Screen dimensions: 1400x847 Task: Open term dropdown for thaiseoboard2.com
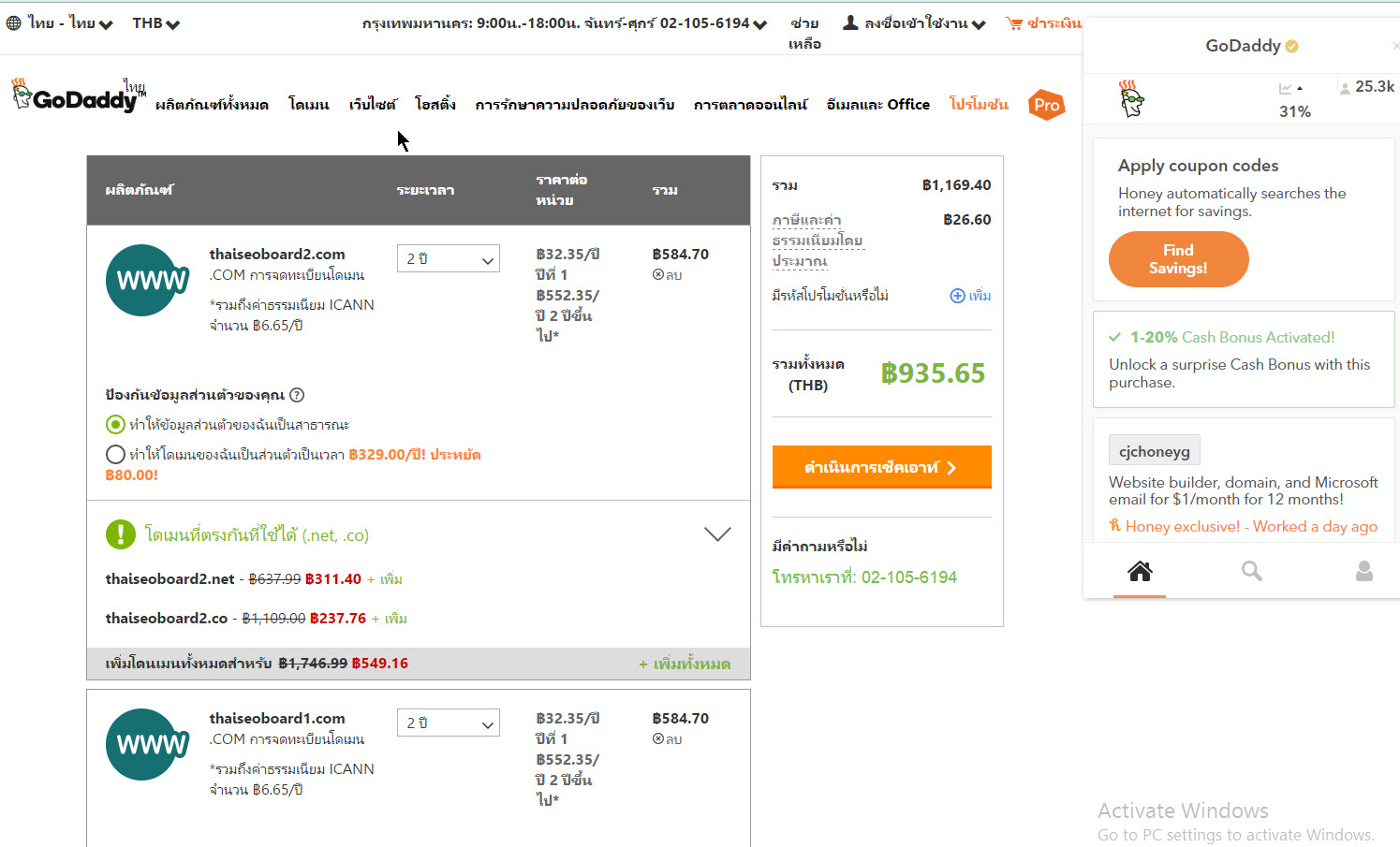tap(449, 259)
